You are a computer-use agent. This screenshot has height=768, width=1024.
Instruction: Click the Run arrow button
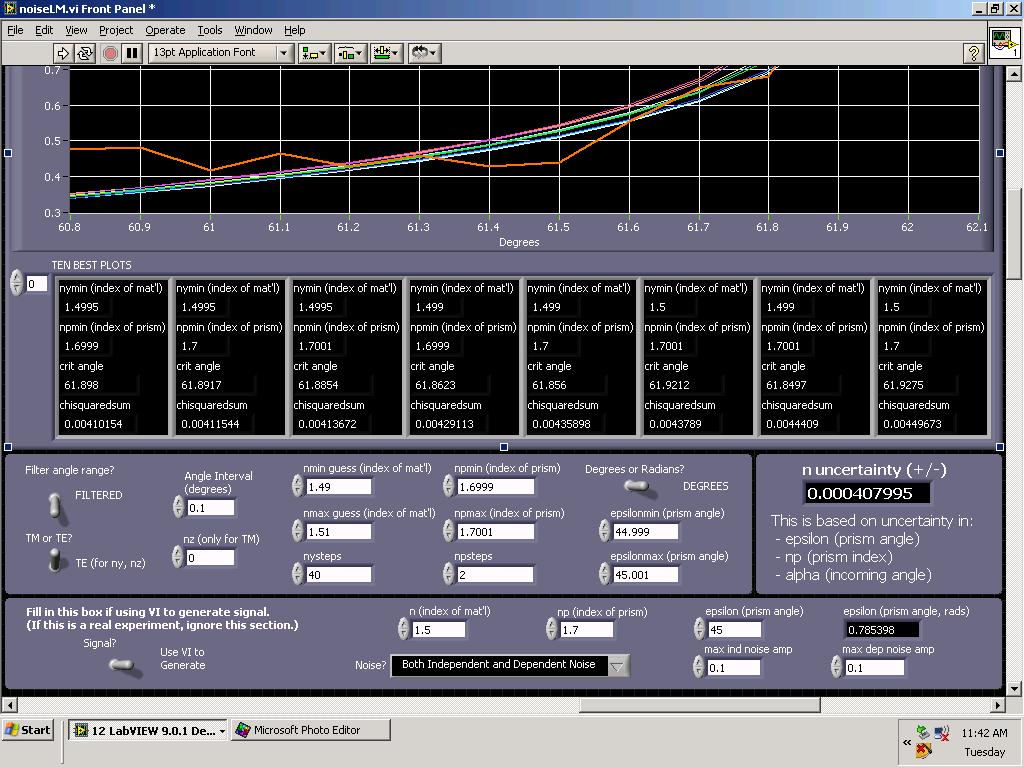tap(63, 53)
